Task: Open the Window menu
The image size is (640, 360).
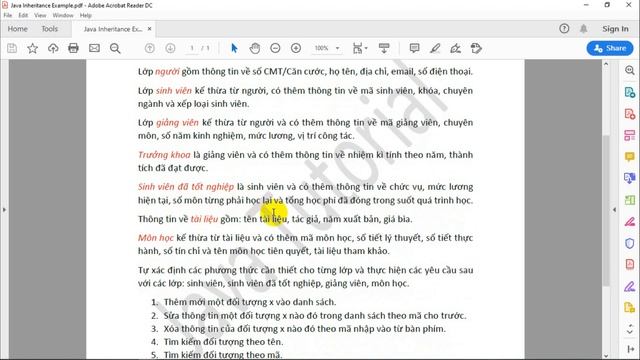Action: coord(63,15)
